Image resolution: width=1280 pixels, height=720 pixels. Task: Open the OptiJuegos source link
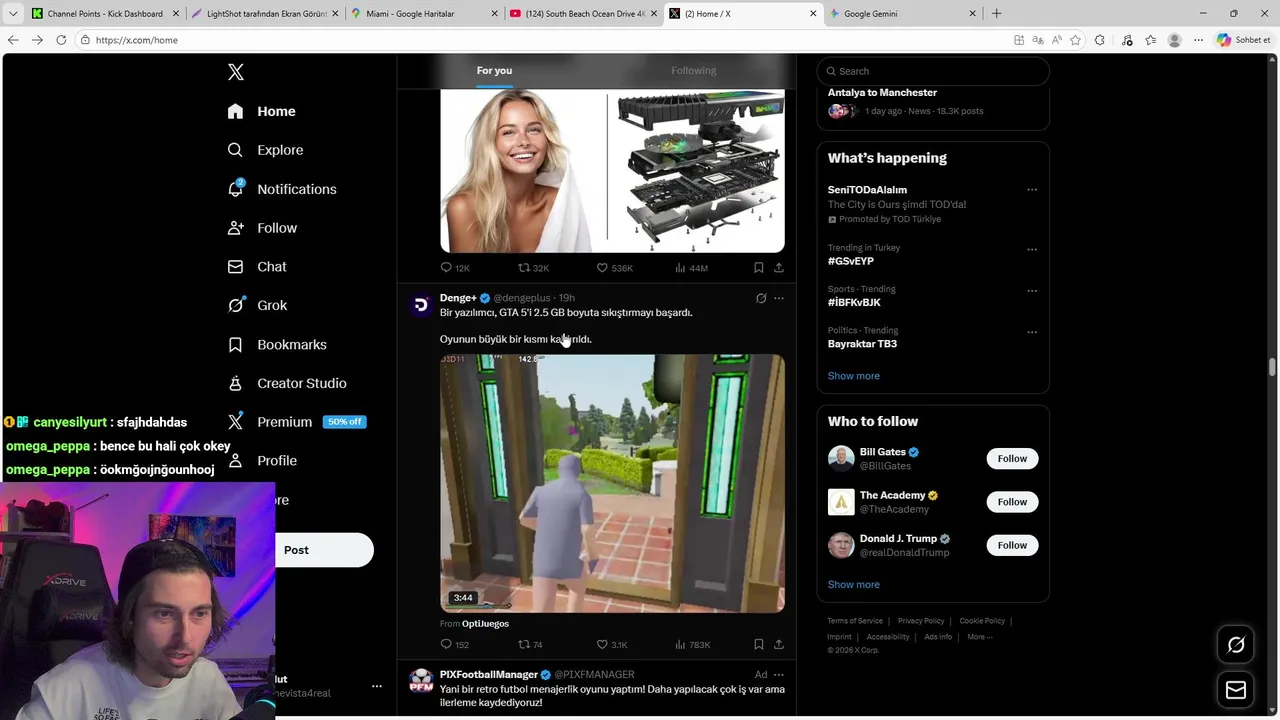pyautogui.click(x=485, y=624)
